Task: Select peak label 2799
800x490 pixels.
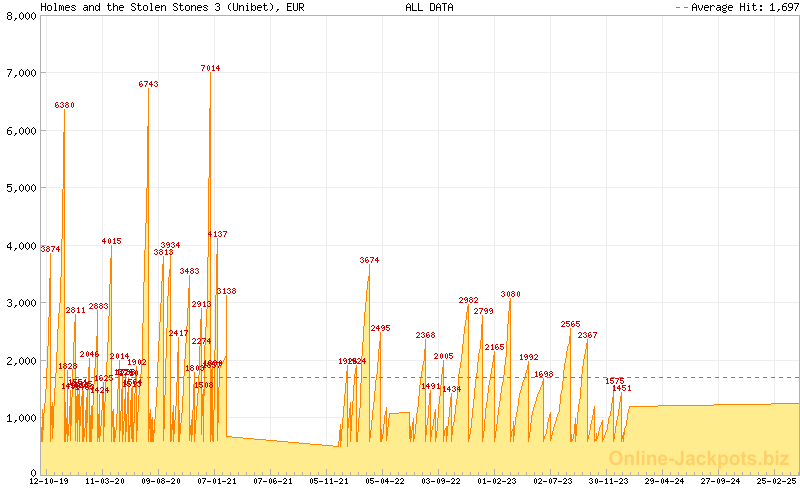Action: tap(484, 311)
